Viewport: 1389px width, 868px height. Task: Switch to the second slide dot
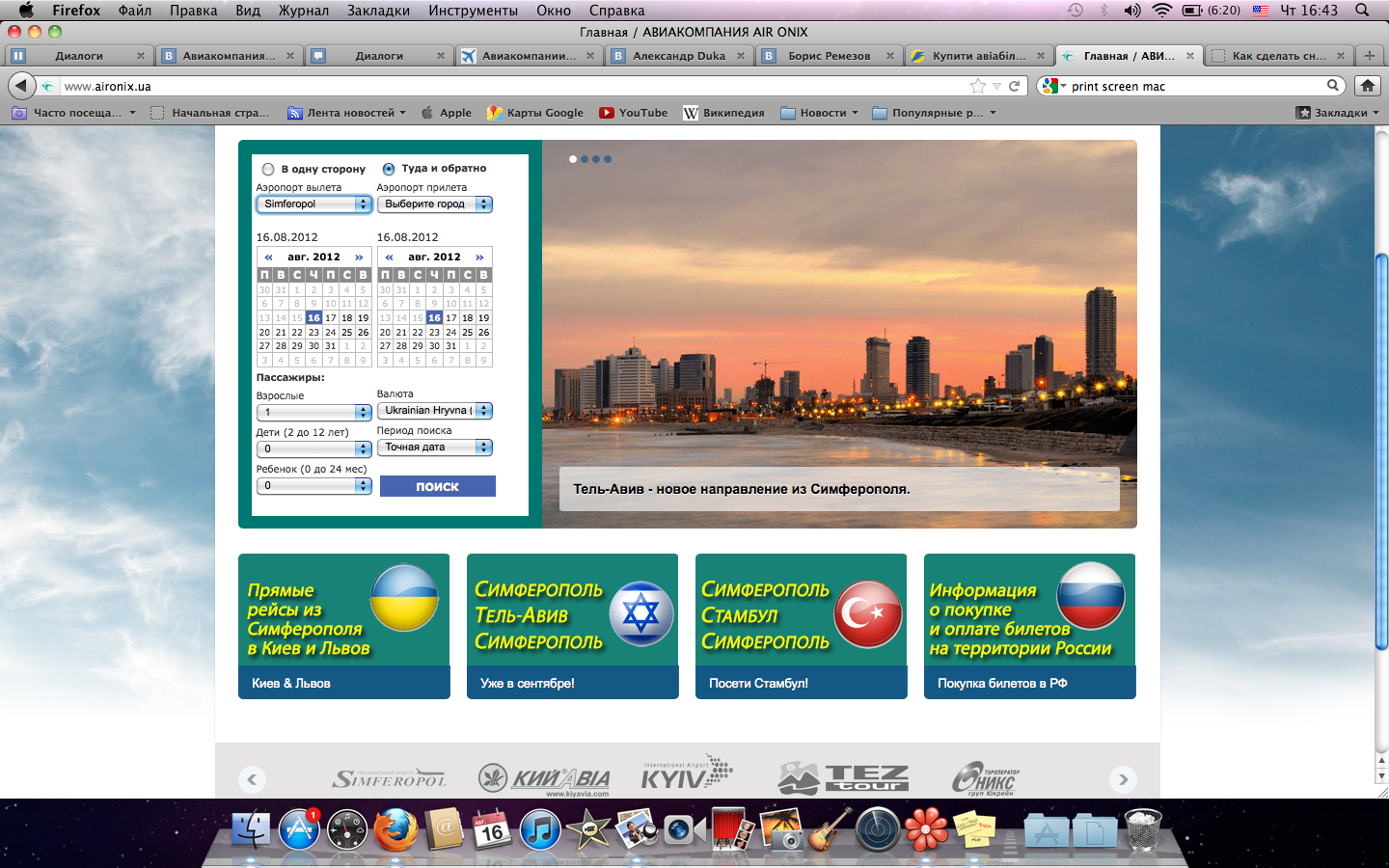pyautogui.click(x=585, y=159)
